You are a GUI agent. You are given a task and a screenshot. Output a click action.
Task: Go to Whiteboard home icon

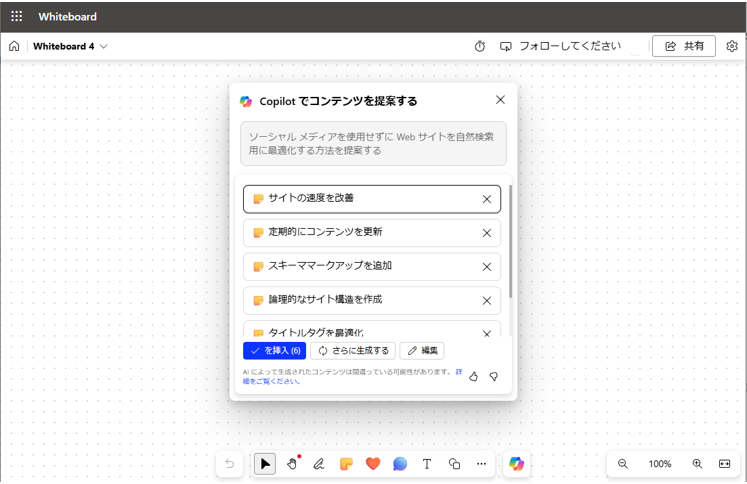pos(14,46)
